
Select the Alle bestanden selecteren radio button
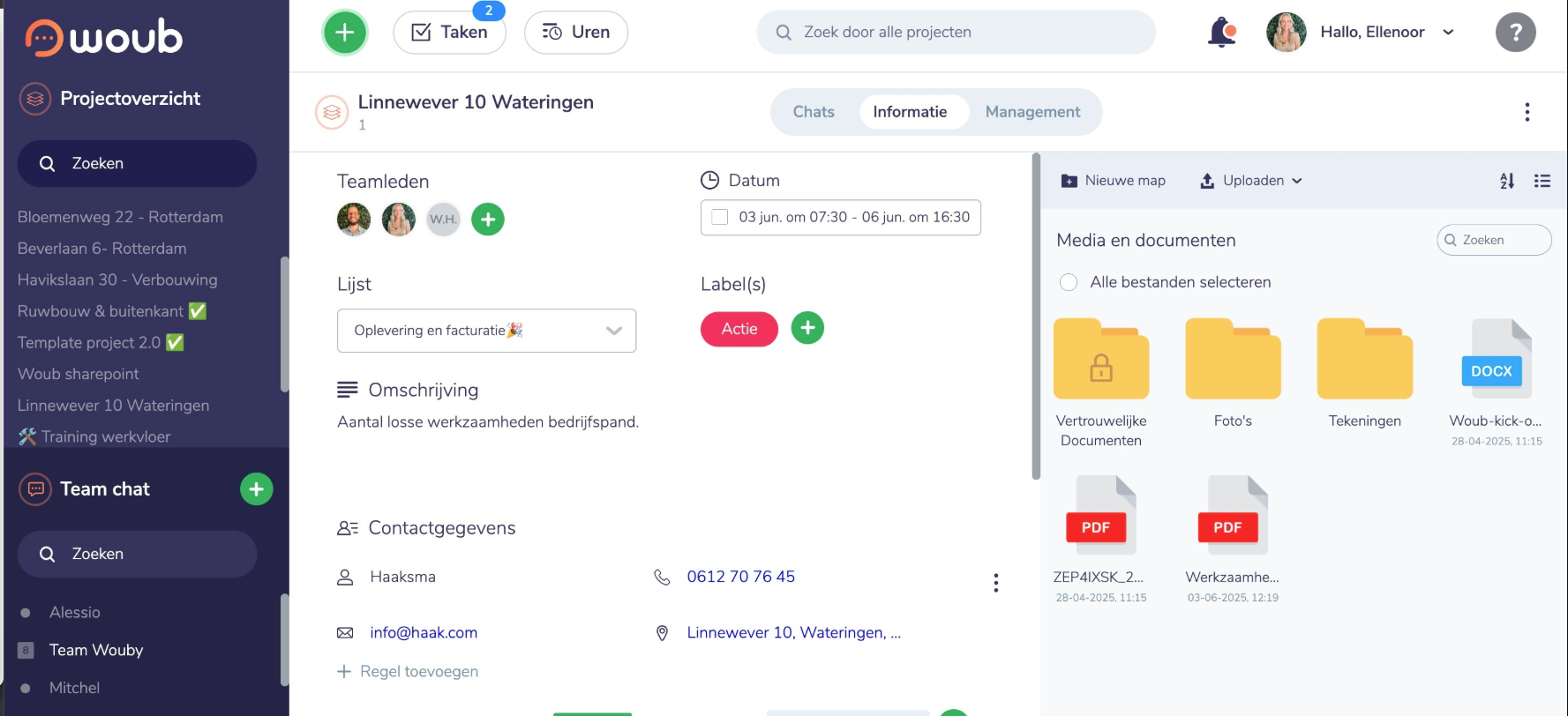(x=1069, y=282)
